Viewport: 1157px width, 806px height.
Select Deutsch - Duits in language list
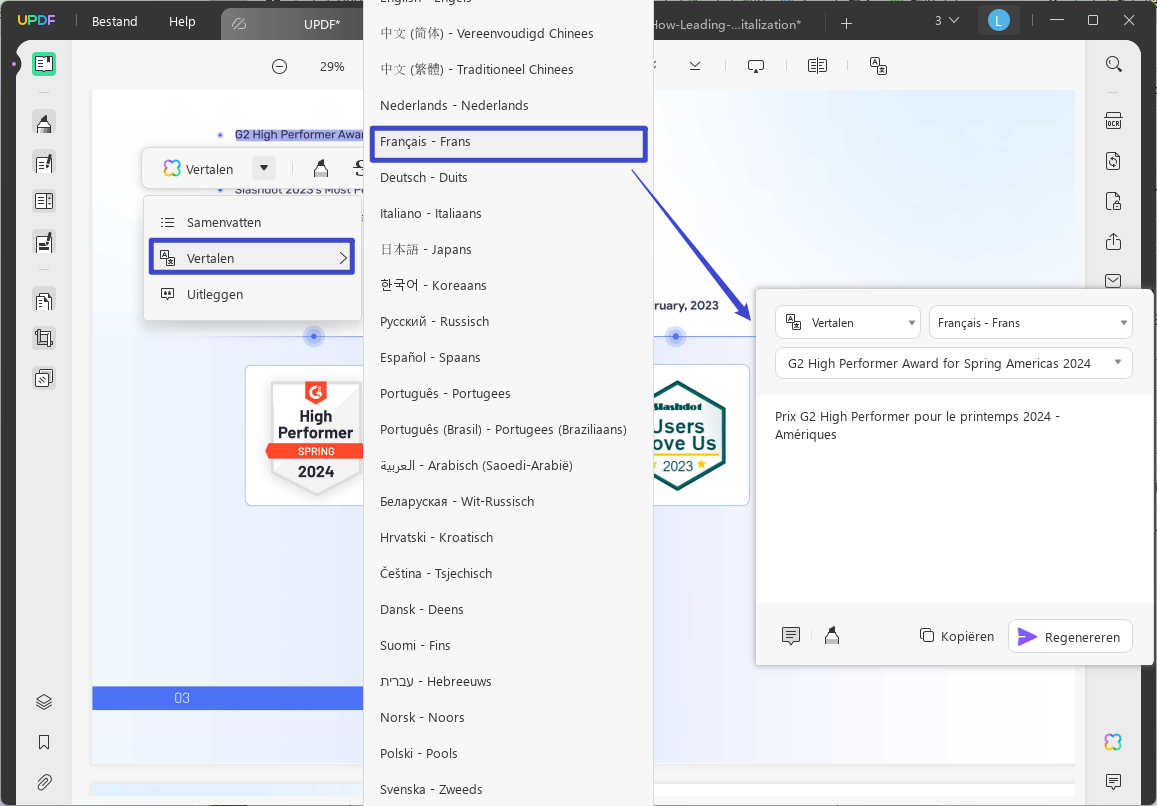click(508, 177)
